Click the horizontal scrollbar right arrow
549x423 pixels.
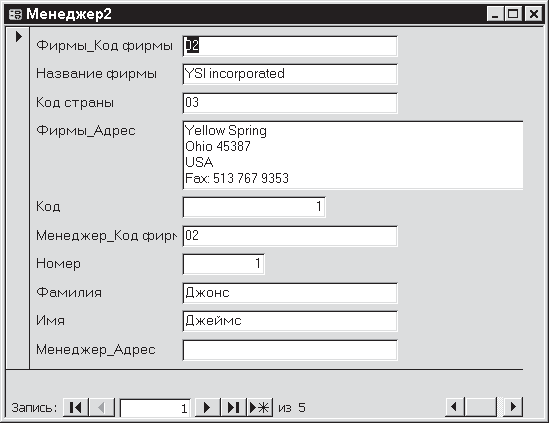pos(513,407)
